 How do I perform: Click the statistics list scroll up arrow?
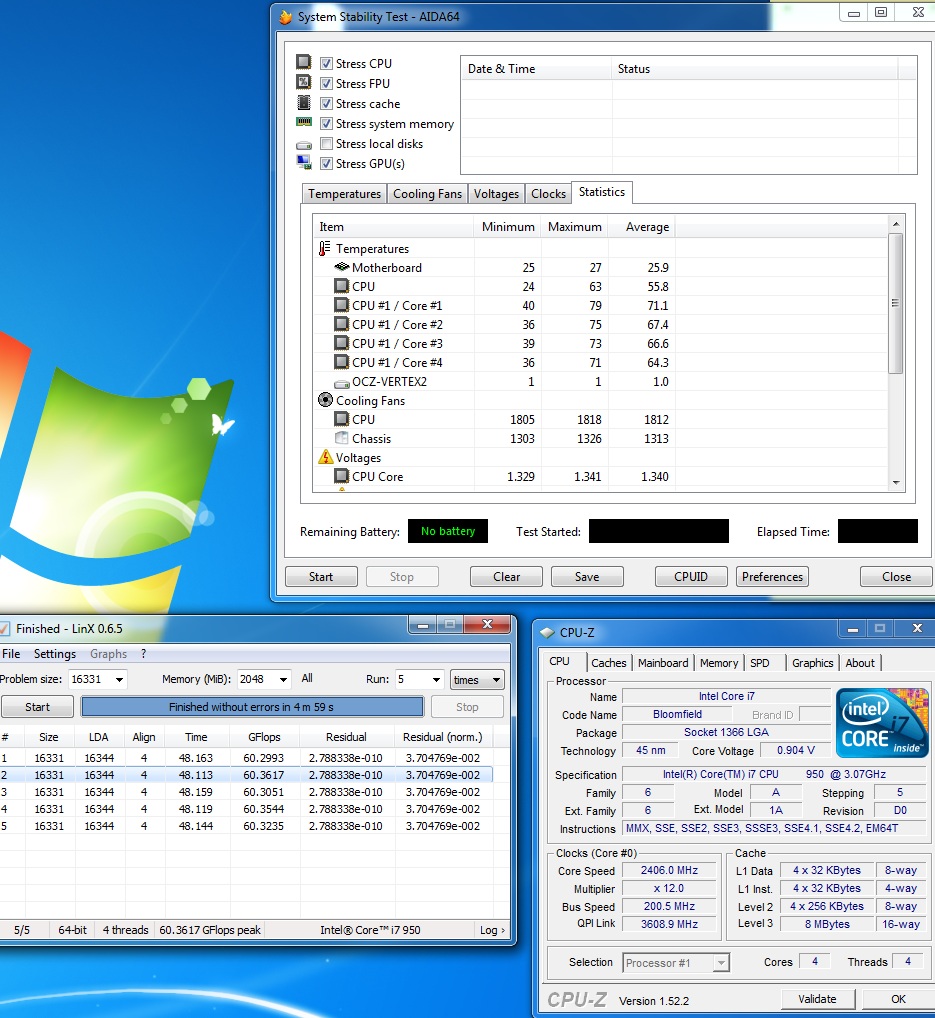click(x=896, y=224)
